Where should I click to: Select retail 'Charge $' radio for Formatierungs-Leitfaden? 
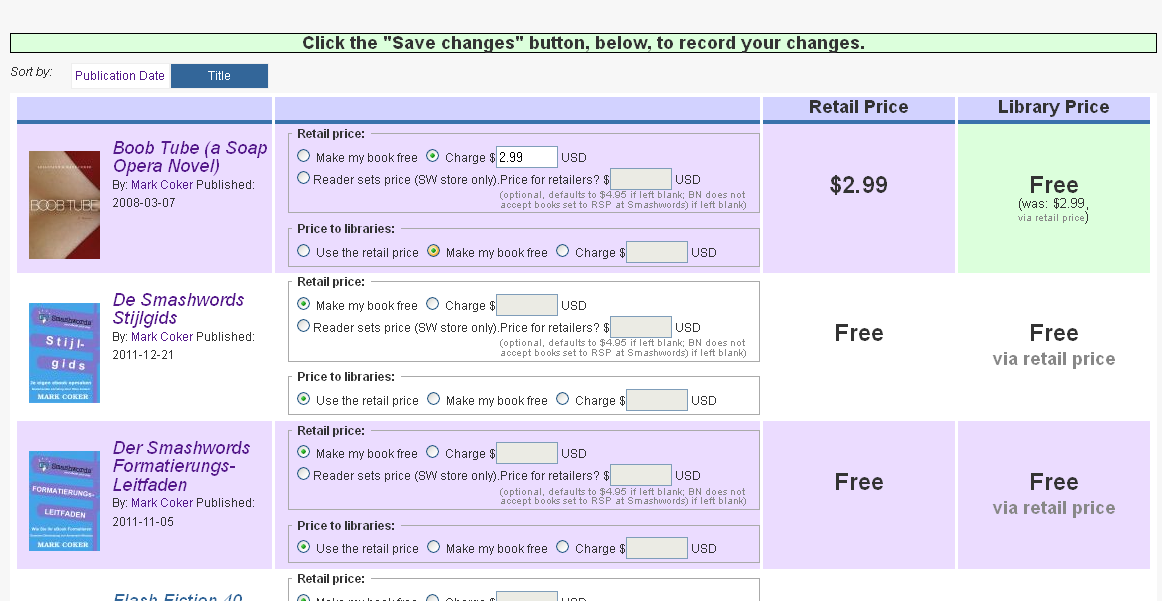(433, 451)
